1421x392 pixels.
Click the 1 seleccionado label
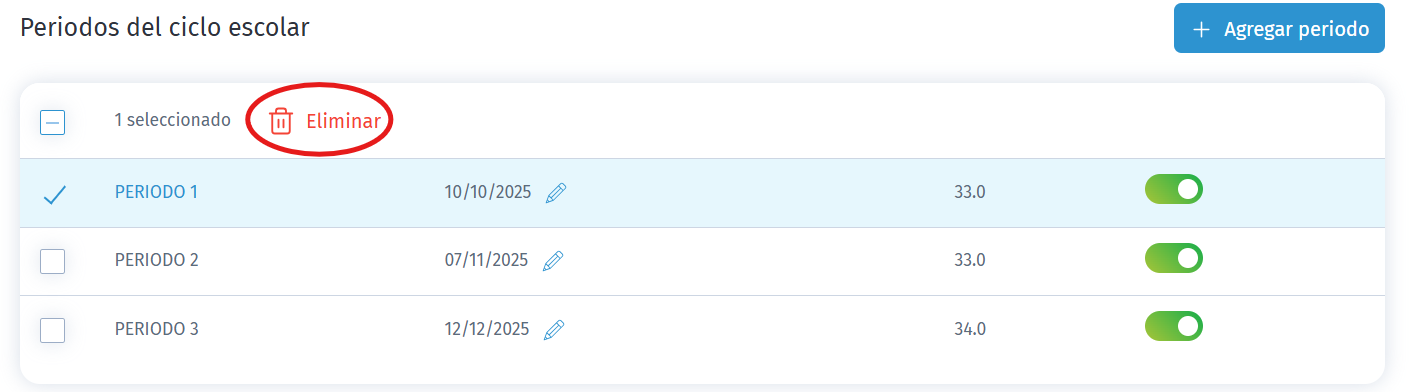tap(172, 120)
